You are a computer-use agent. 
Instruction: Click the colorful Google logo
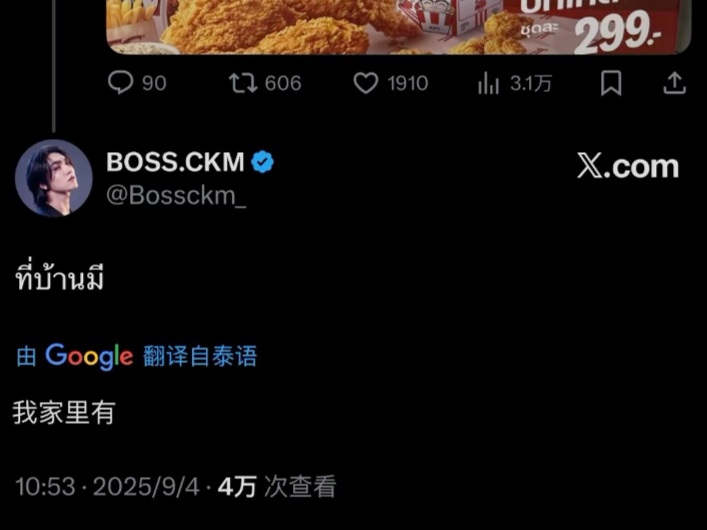(x=89, y=356)
